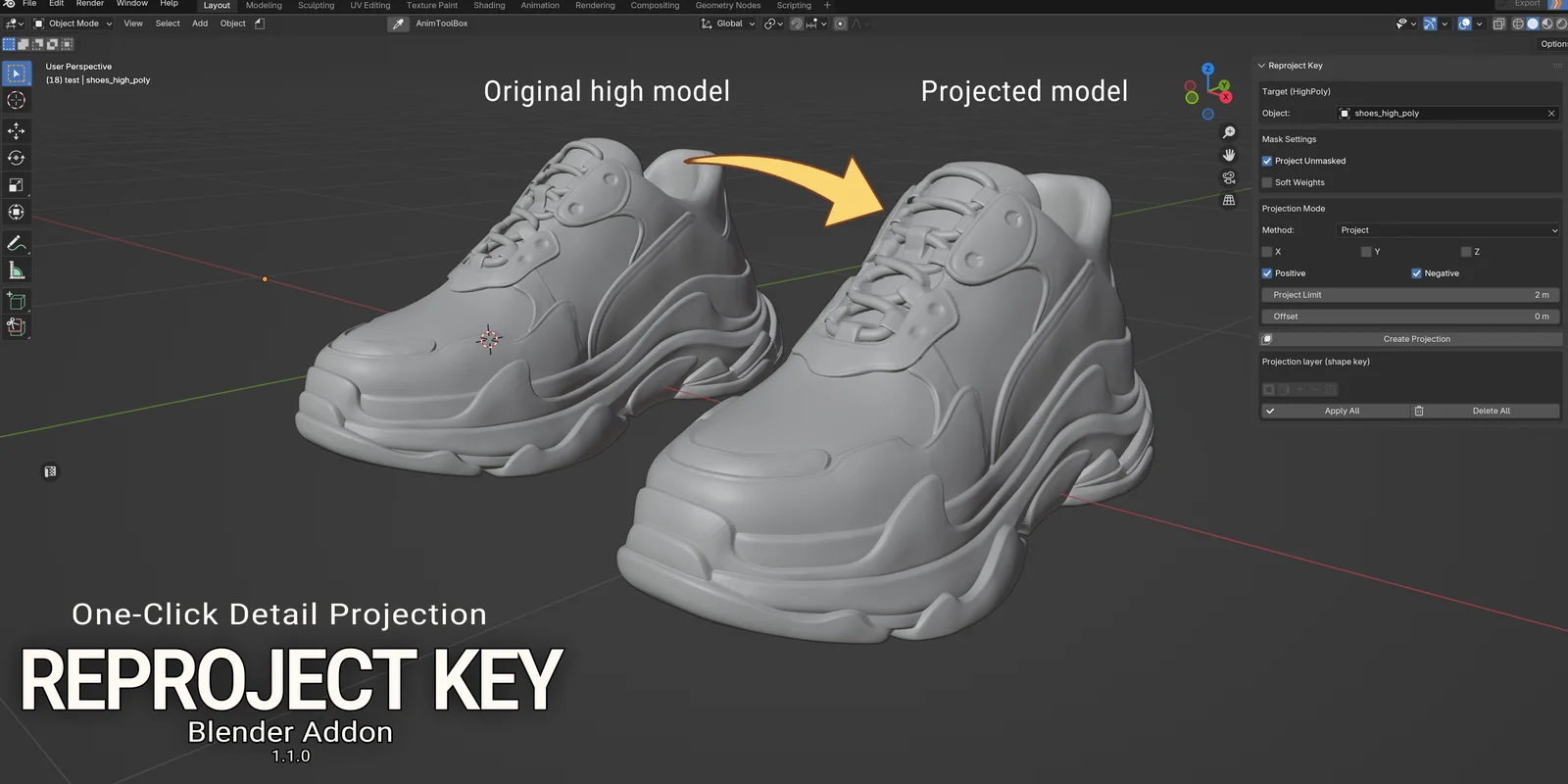Click Create Projection button
1568x784 pixels.
coord(1410,339)
